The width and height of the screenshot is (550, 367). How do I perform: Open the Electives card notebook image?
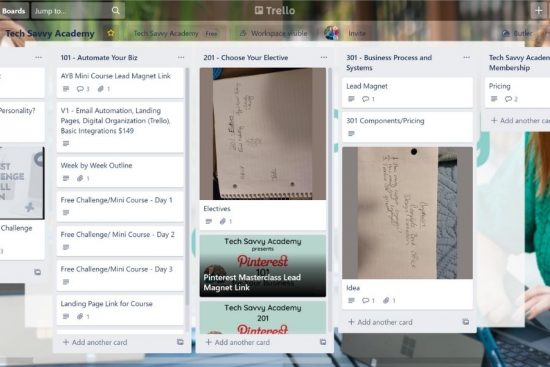point(263,134)
